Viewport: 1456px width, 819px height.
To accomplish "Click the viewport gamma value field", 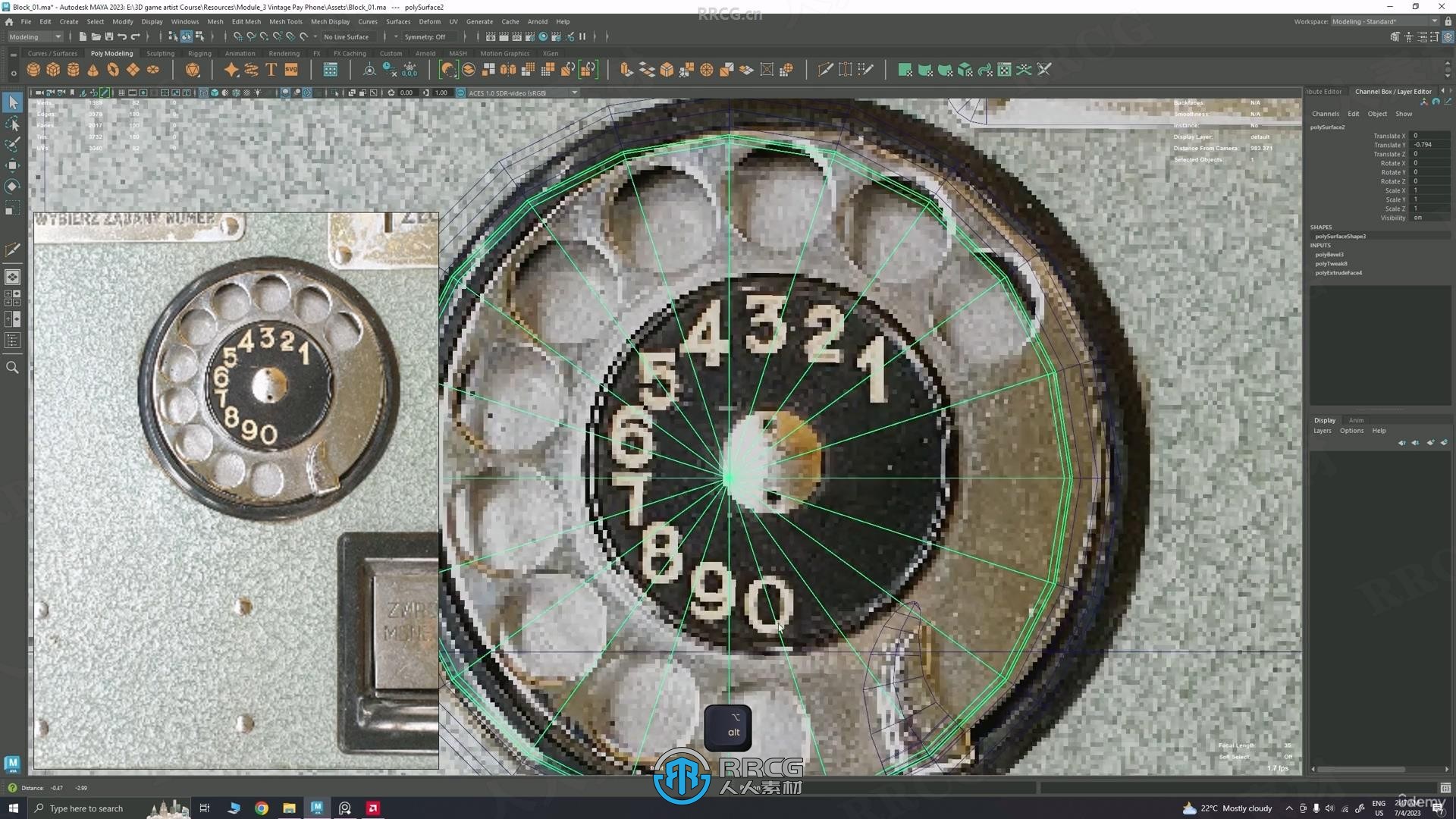I will (x=441, y=93).
